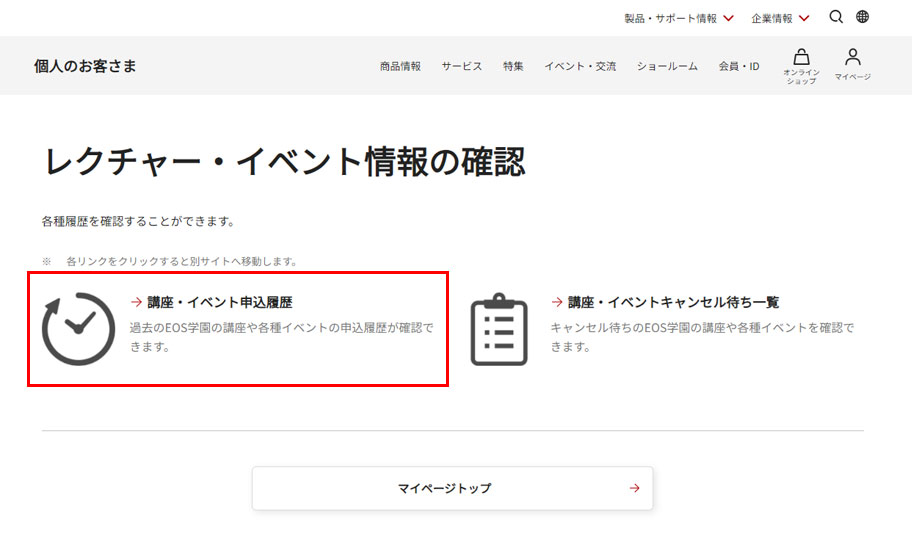The height and width of the screenshot is (552, 912).
Task: Open the サービス menu item
Action: (462, 67)
